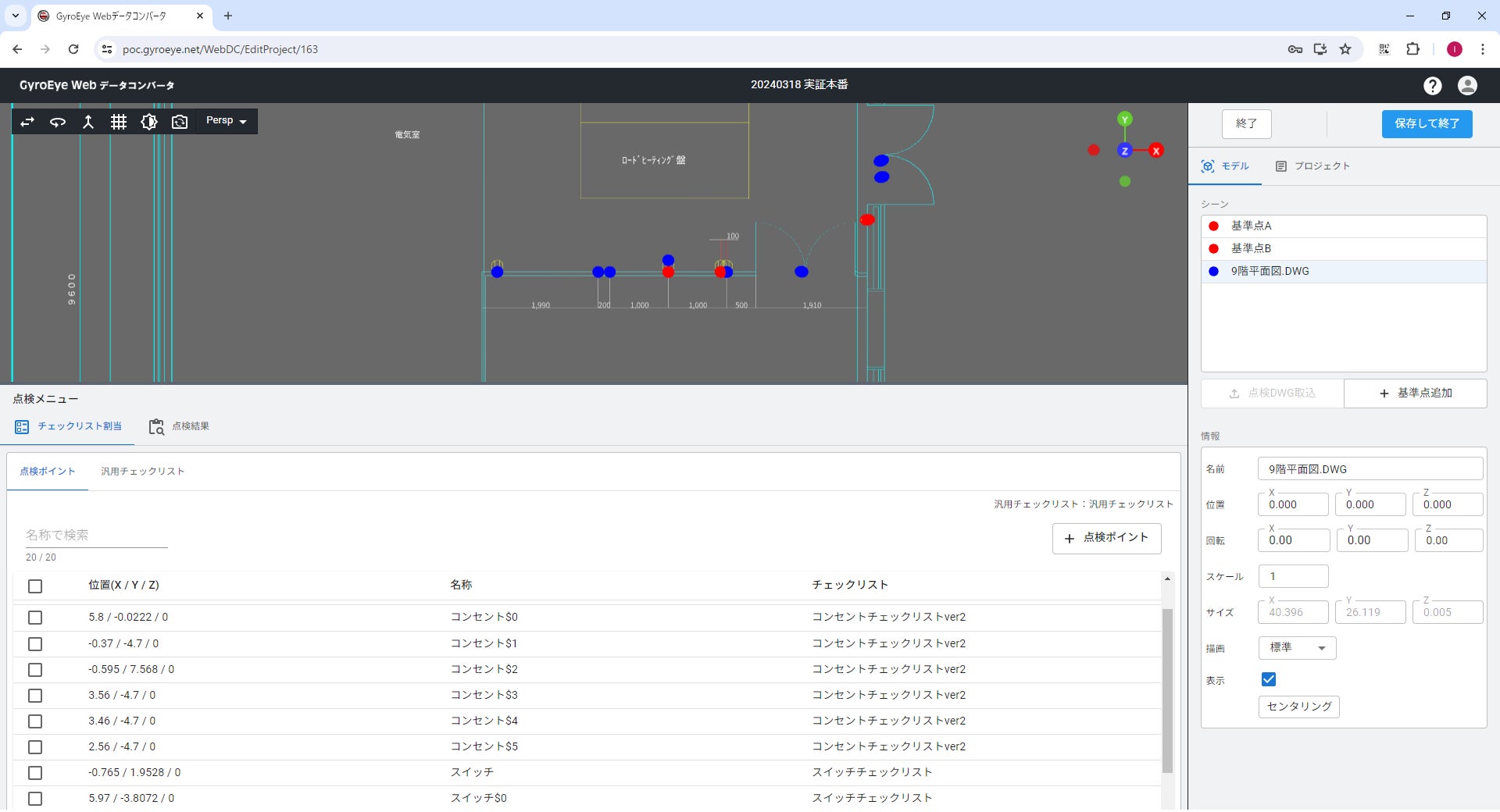1500x812 pixels.
Task: Click the red X axis gizmo handle
Action: tap(1156, 151)
